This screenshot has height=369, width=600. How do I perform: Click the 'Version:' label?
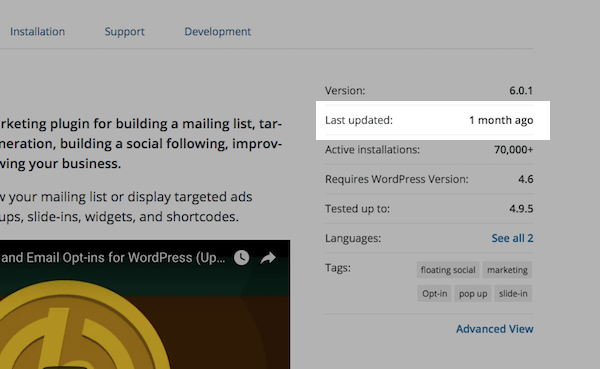click(345, 91)
